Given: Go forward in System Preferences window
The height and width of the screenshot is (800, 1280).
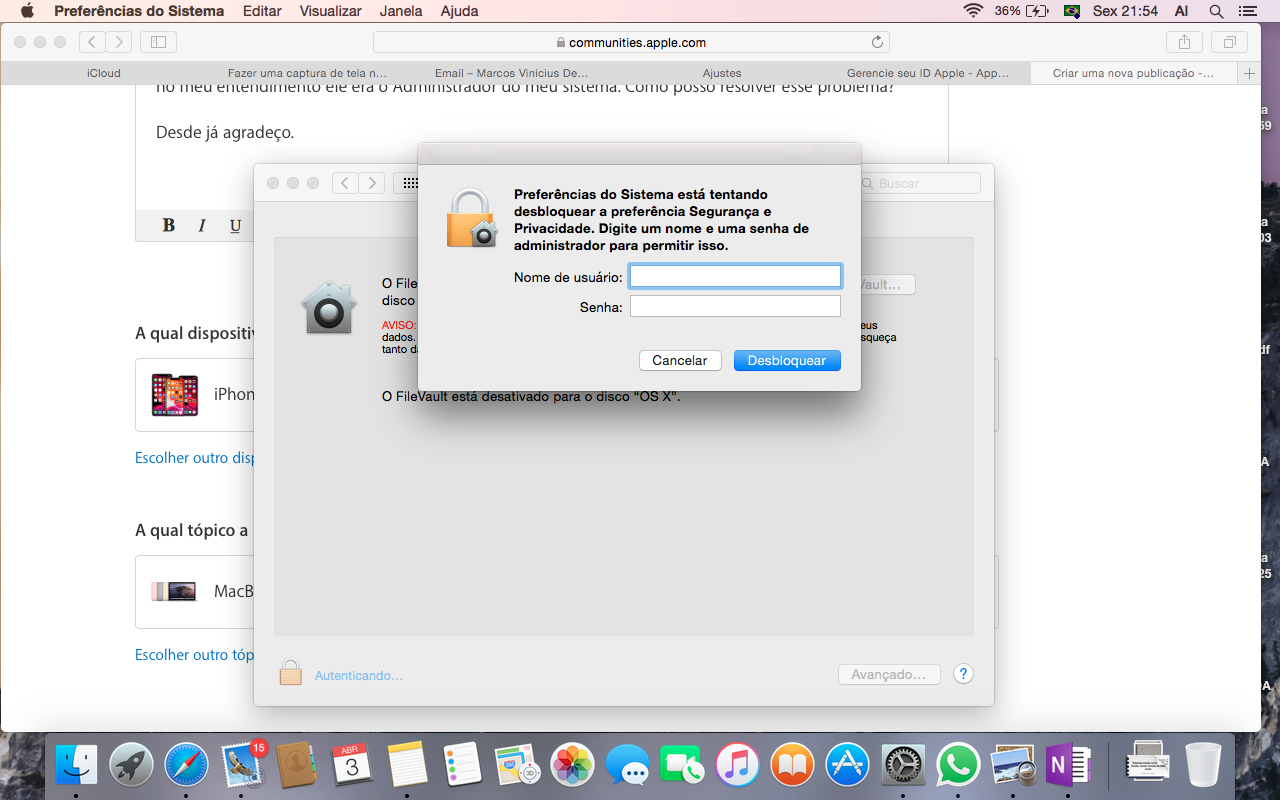Looking at the screenshot, I should (x=372, y=183).
